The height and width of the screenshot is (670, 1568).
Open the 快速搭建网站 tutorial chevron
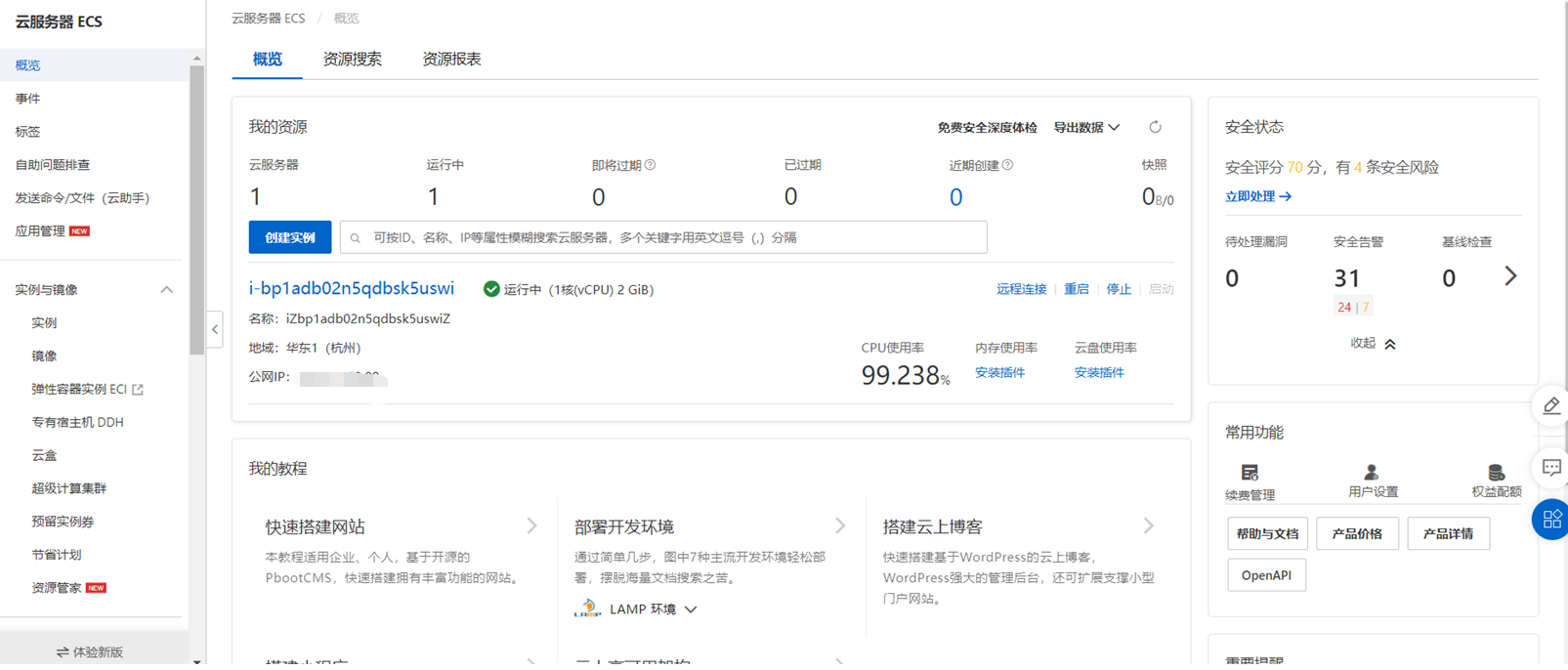(531, 525)
